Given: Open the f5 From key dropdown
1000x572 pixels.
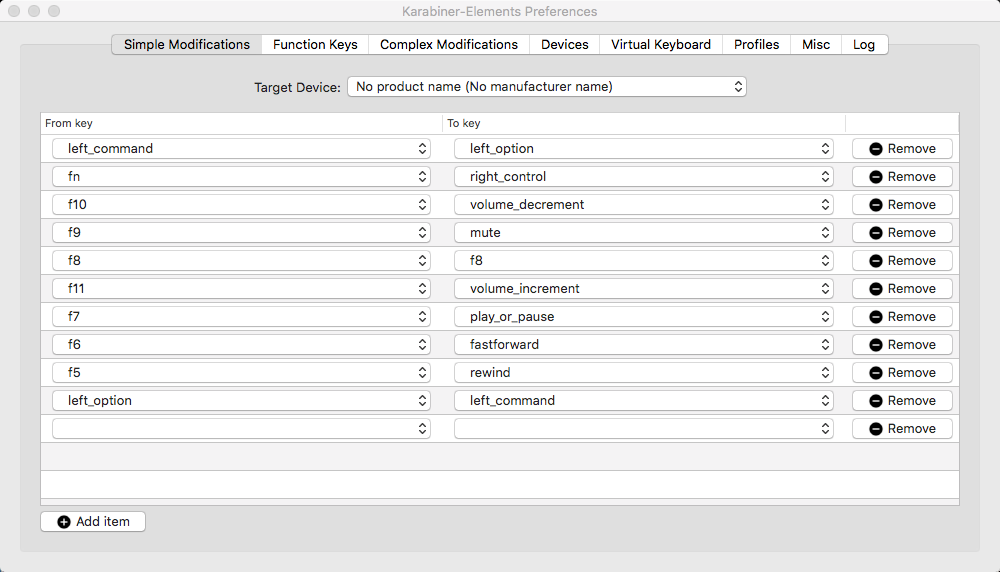Looking at the screenshot, I should [x=241, y=373].
